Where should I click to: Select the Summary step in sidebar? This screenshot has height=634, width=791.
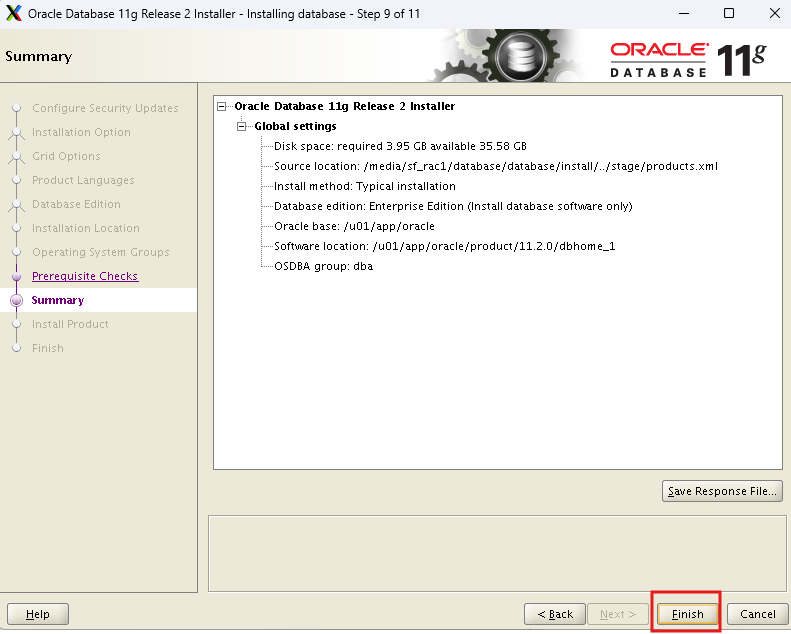point(58,300)
